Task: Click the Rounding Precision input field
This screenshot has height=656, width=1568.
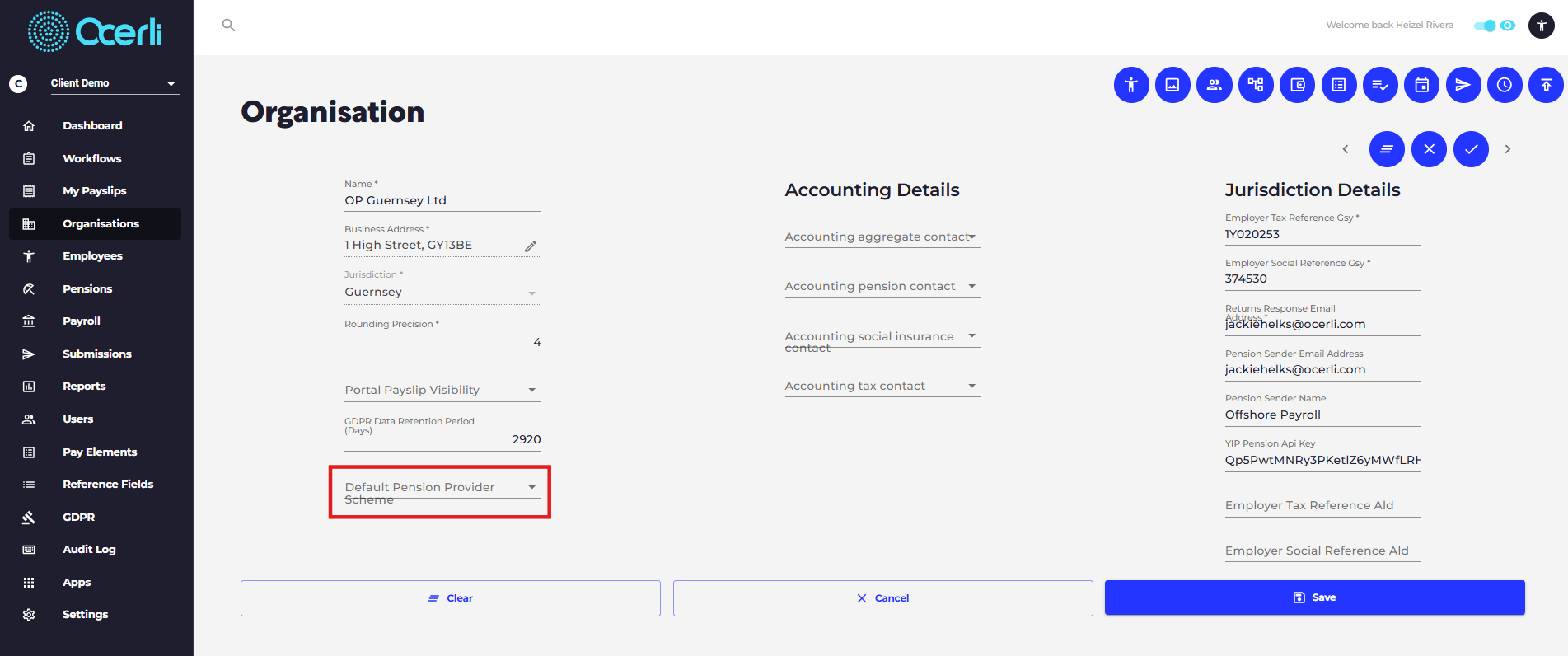Action: [x=442, y=342]
